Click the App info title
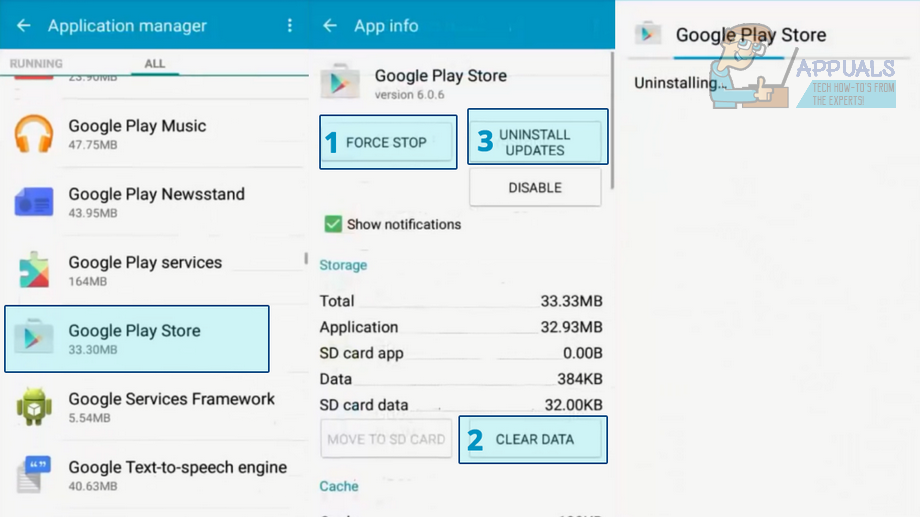 tap(386, 25)
